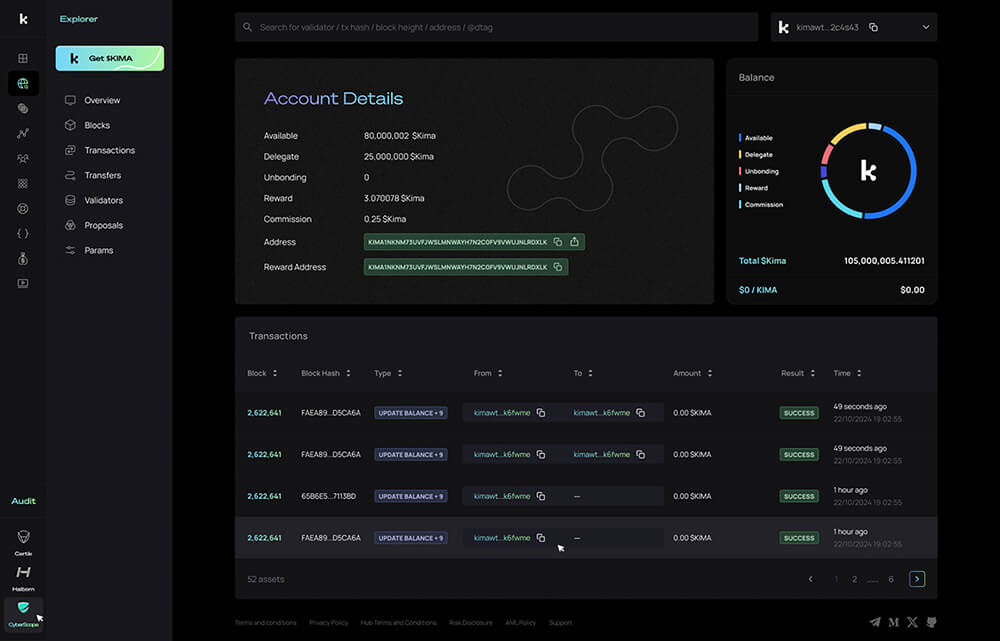
Task: Copy To address in first transaction row
Action: pos(640,413)
